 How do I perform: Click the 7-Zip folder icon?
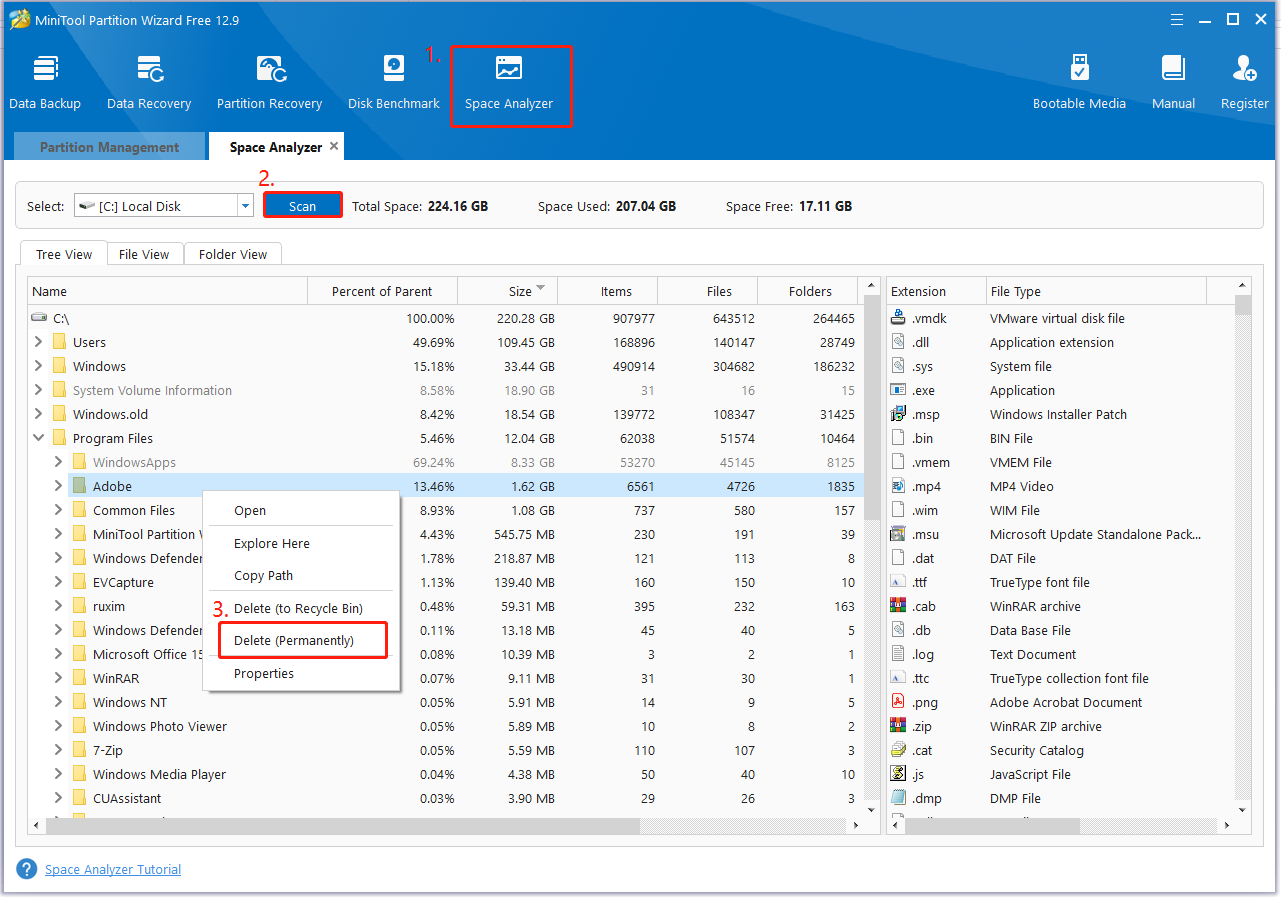[79, 750]
